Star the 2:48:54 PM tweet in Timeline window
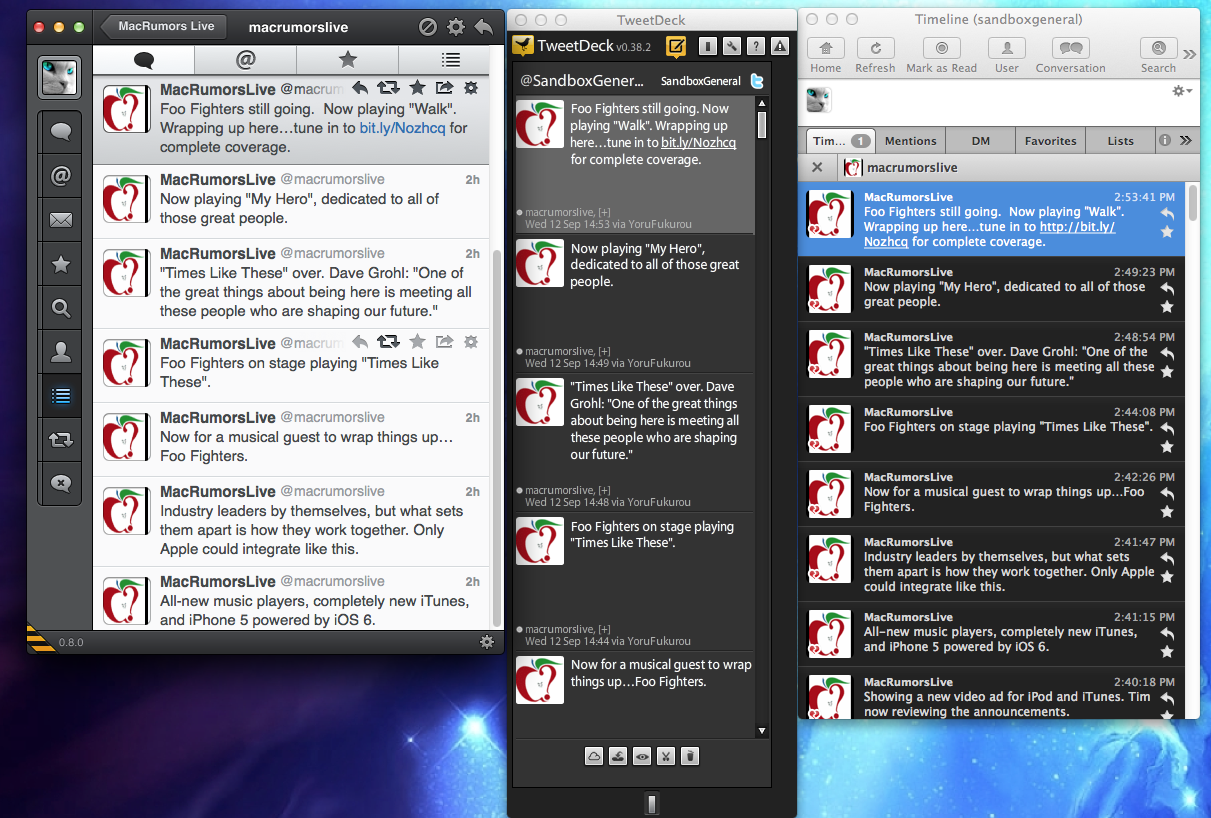Image resolution: width=1211 pixels, height=818 pixels. pos(1167,372)
